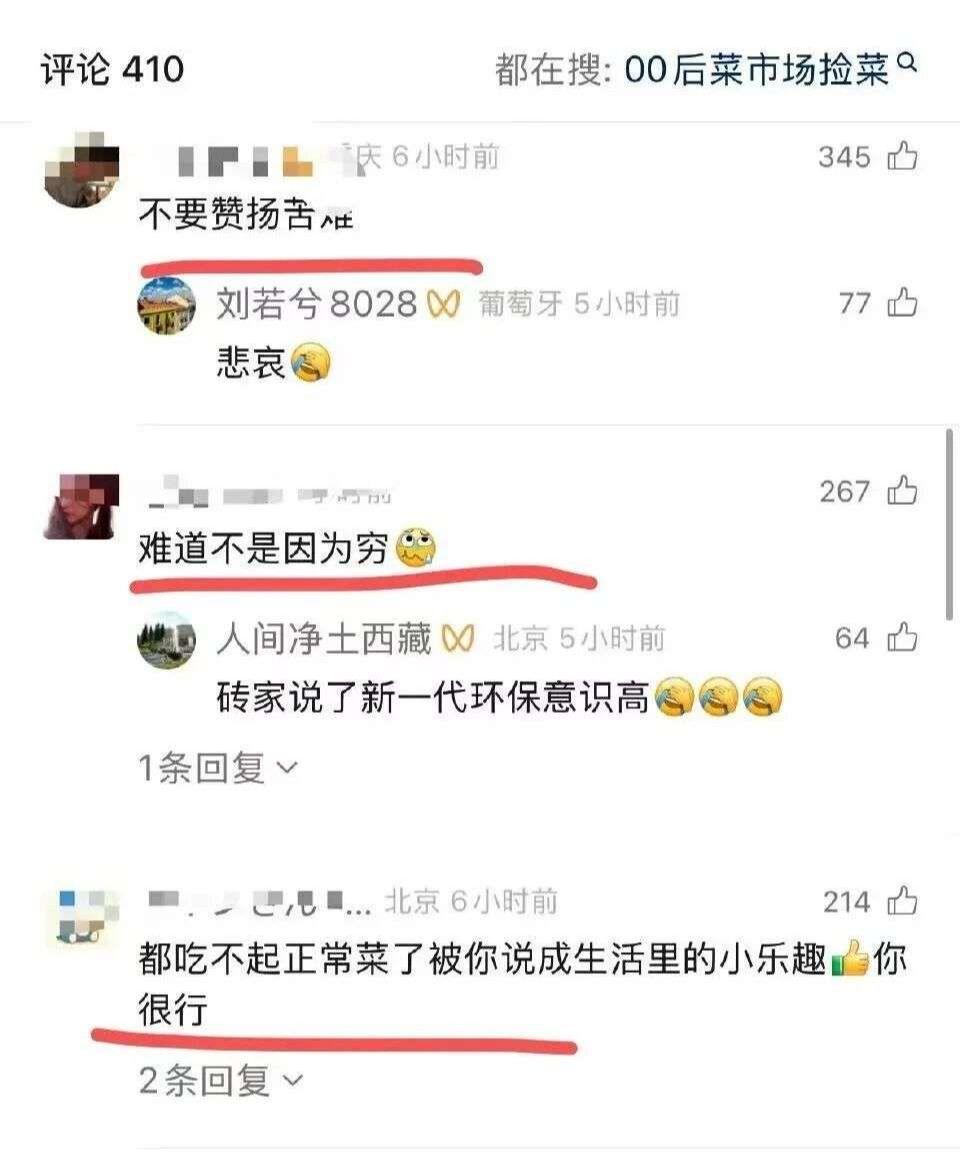The width and height of the screenshot is (960, 1159).
Task: Tap the thumbs-up on 人间净土西藏's reply
Action: (x=902, y=637)
